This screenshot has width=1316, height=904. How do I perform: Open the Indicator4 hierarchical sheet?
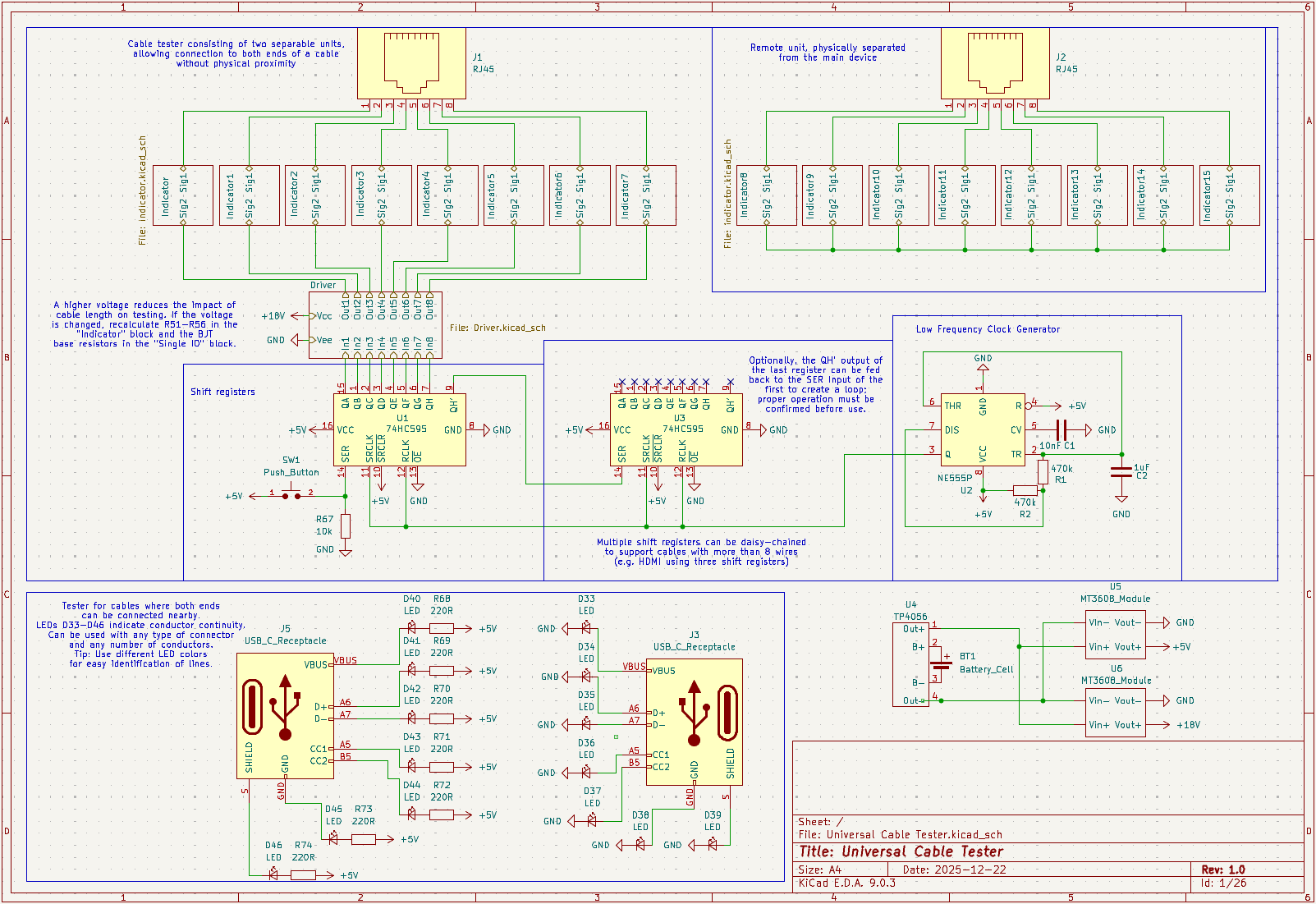[x=447, y=195]
